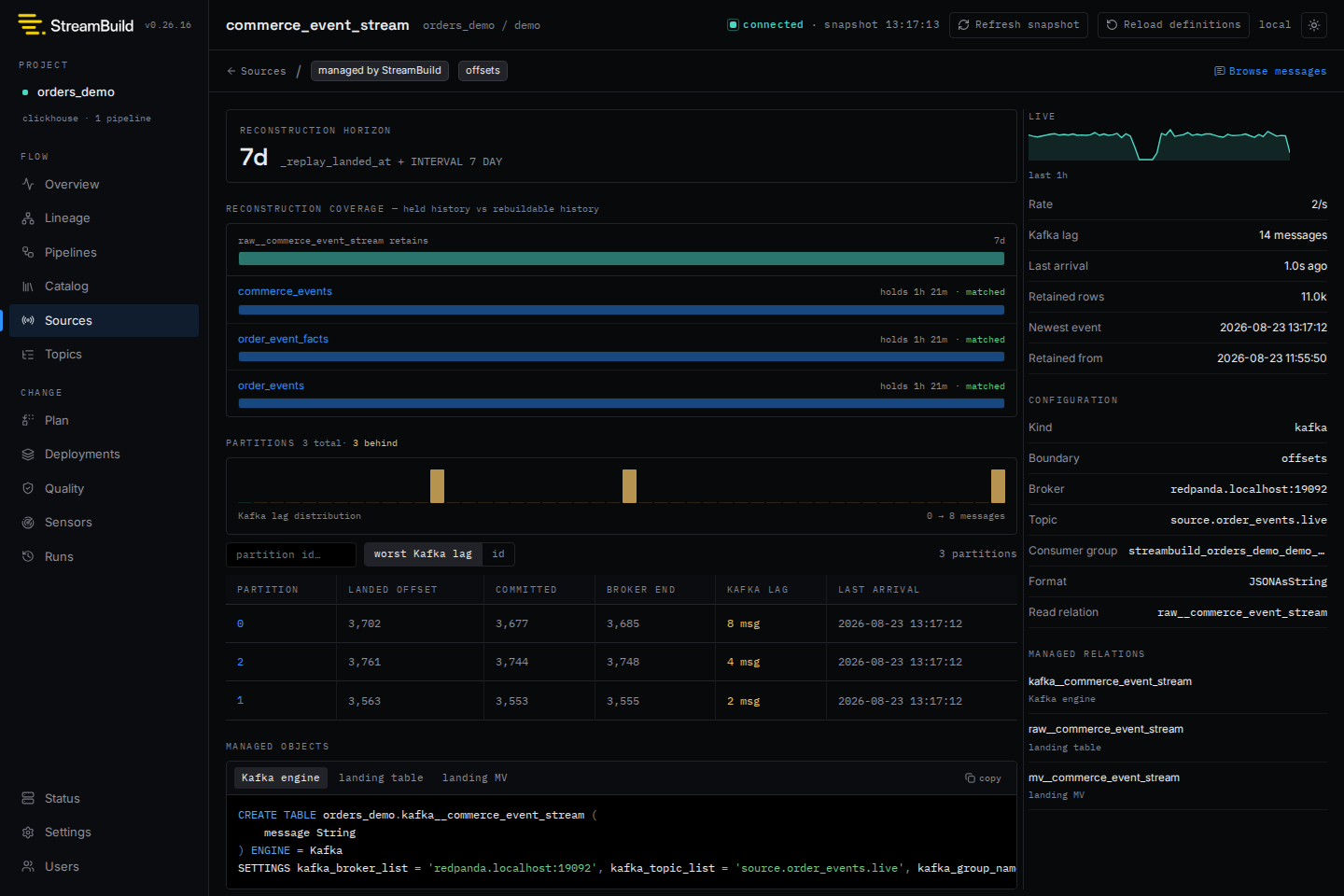Image resolution: width=1344 pixels, height=896 pixels.
Task: Sort partitions by worst Kafka lag
Action: click(x=423, y=554)
